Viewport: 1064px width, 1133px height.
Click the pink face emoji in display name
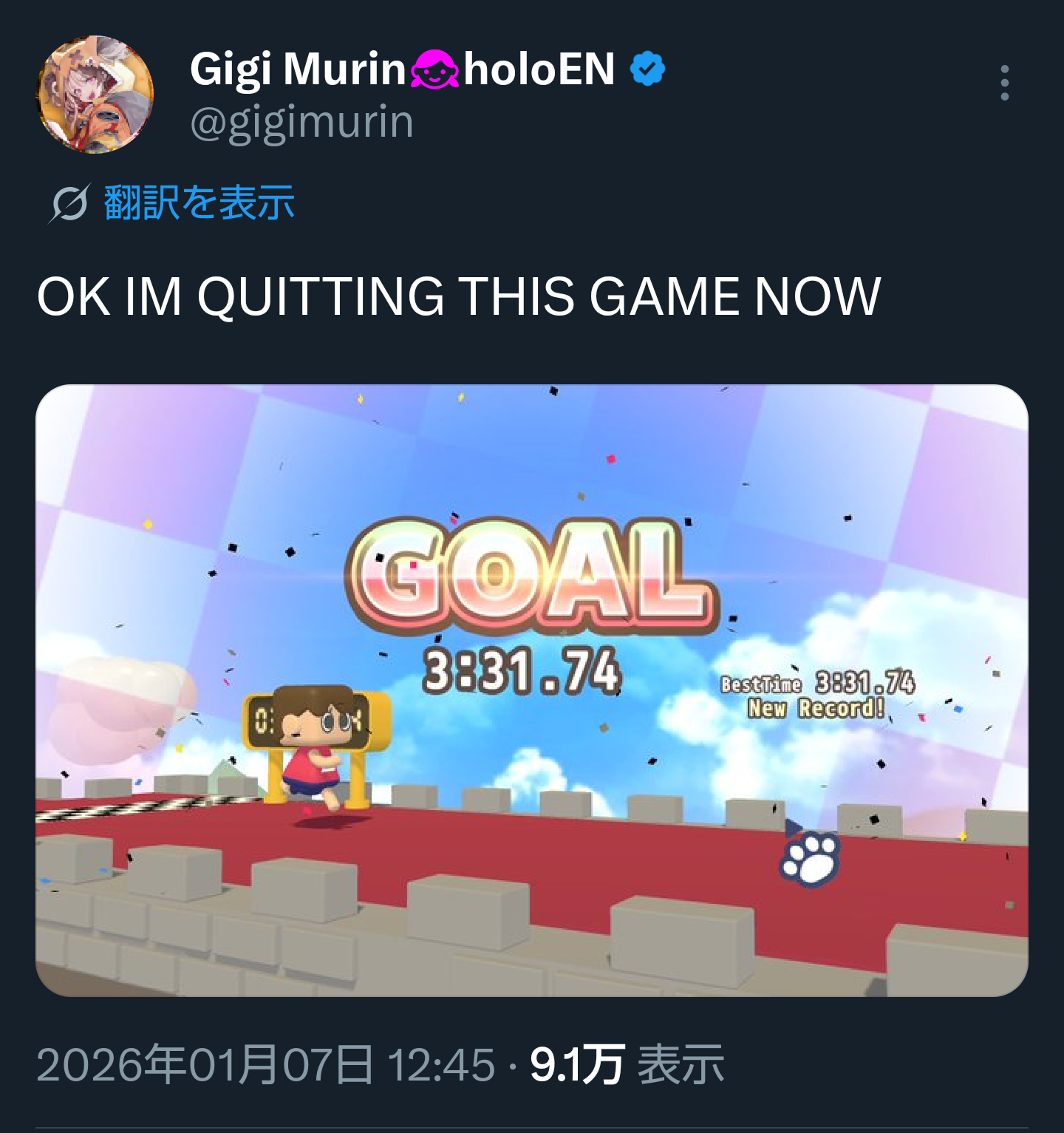(434, 69)
